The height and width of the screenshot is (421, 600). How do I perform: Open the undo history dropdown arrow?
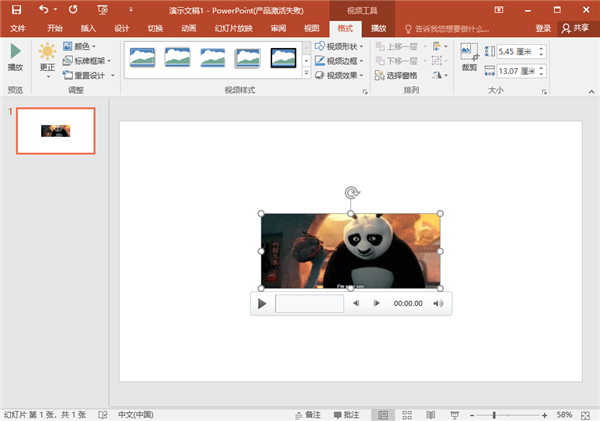coord(55,10)
